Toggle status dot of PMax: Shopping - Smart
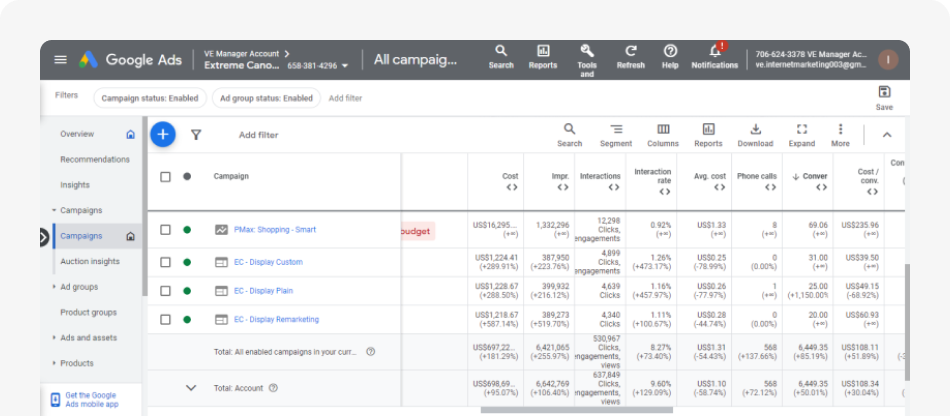The width and height of the screenshot is (950, 416). point(187,230)
